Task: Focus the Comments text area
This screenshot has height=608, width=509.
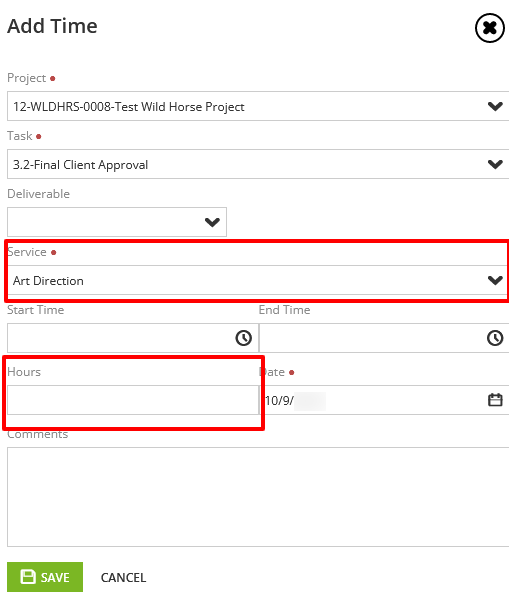Action: coord(258,497)
